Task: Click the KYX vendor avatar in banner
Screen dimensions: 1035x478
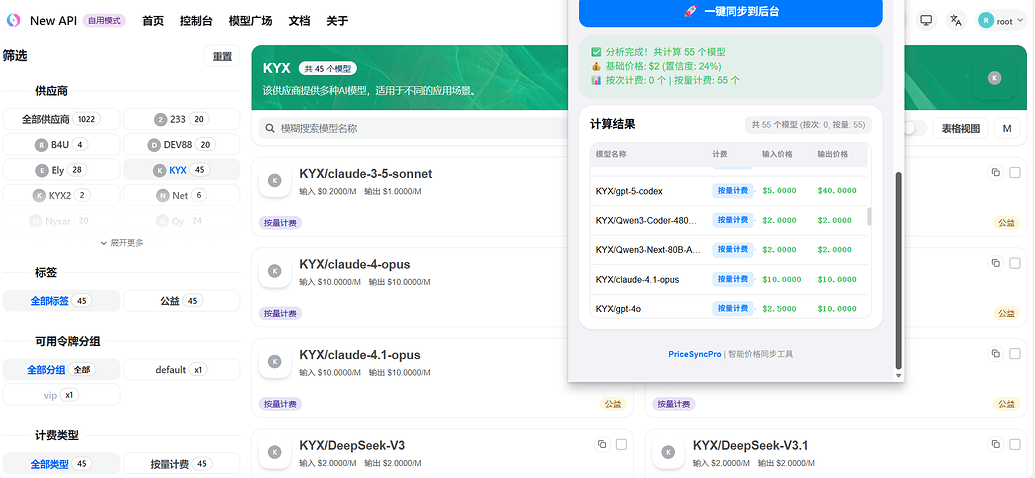Action: [994, 77]
